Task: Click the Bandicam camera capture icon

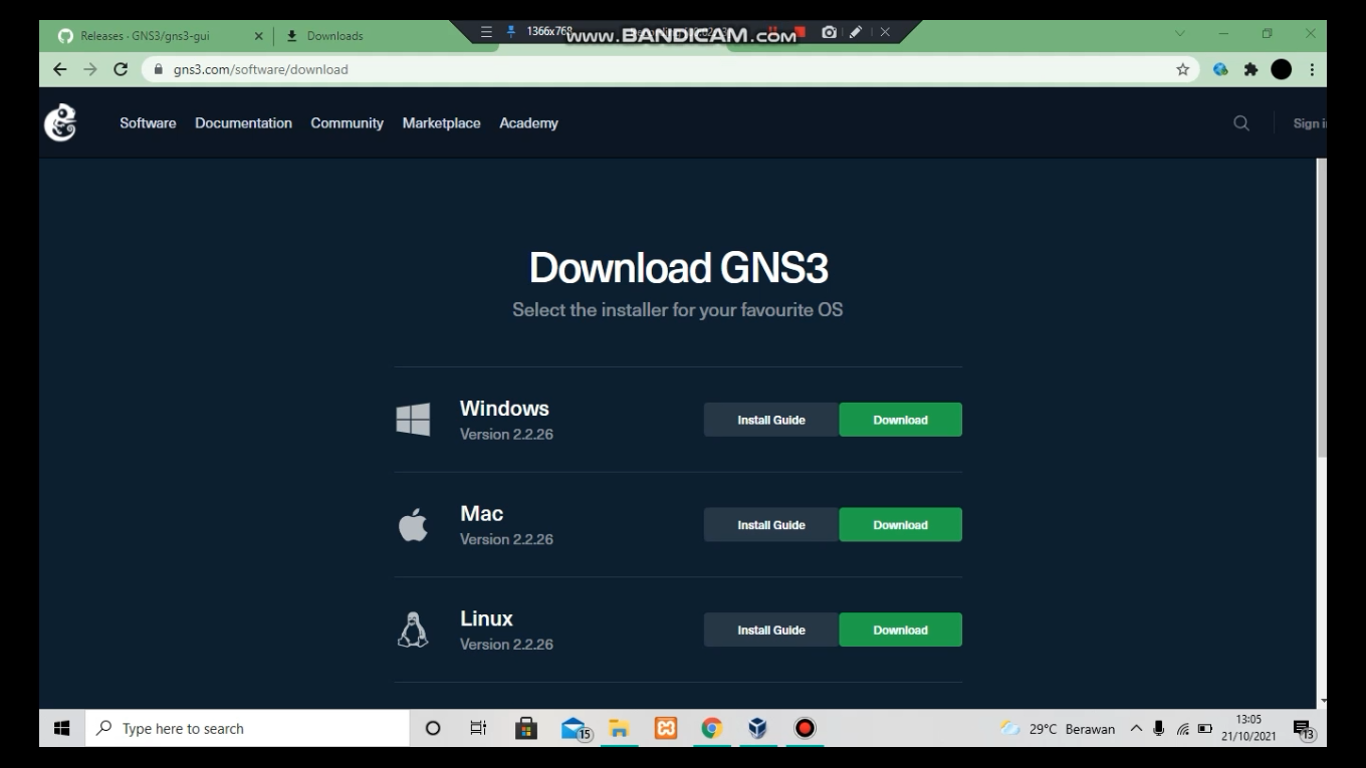Action: (x=828, y=32)
